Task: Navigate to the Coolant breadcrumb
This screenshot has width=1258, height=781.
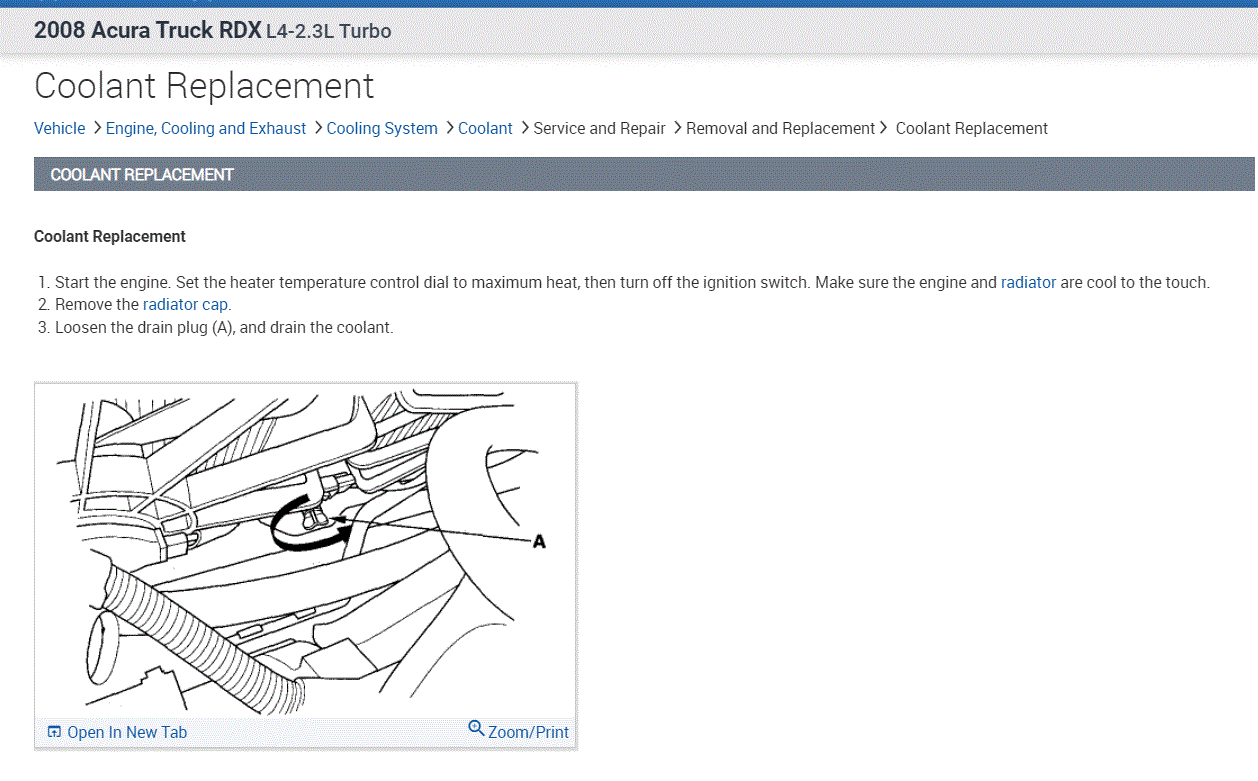Action: tap(485, 128)
